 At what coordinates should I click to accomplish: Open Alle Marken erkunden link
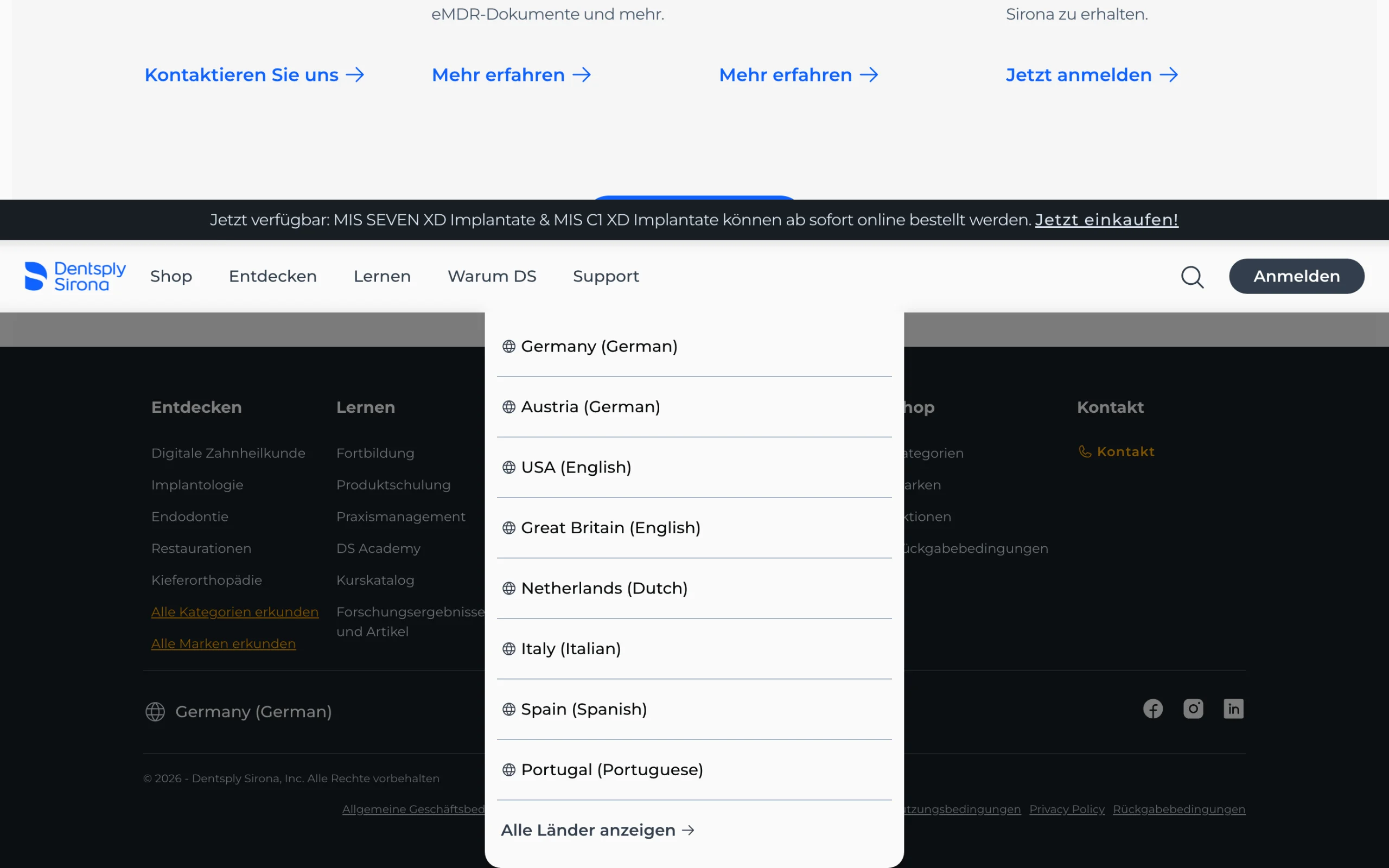click(x=224, y=644)
